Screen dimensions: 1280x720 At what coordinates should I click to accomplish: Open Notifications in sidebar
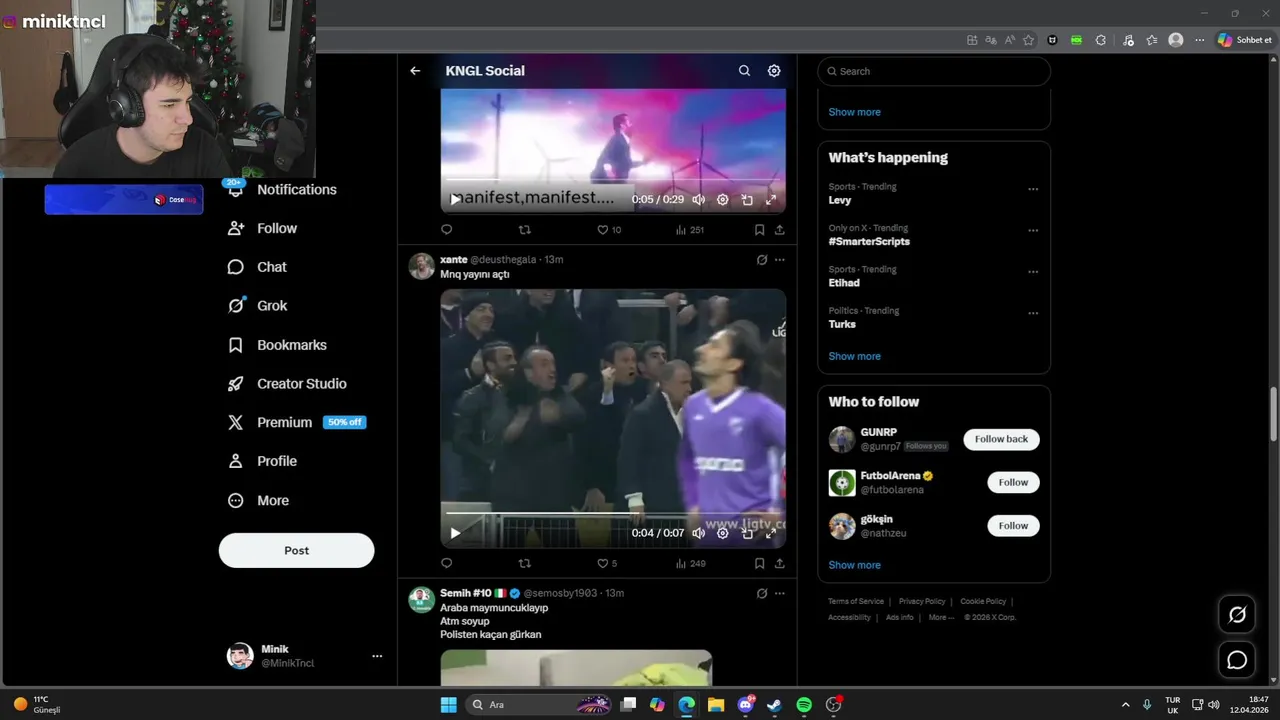pos(283,189)
